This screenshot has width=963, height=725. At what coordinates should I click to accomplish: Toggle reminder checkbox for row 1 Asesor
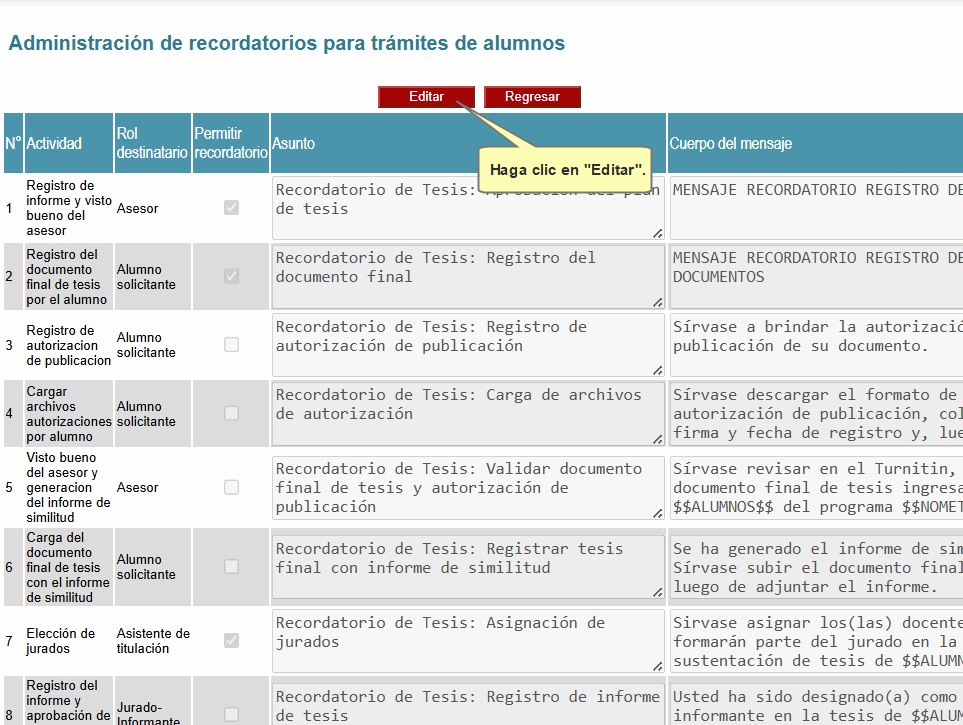coord(231,208)
